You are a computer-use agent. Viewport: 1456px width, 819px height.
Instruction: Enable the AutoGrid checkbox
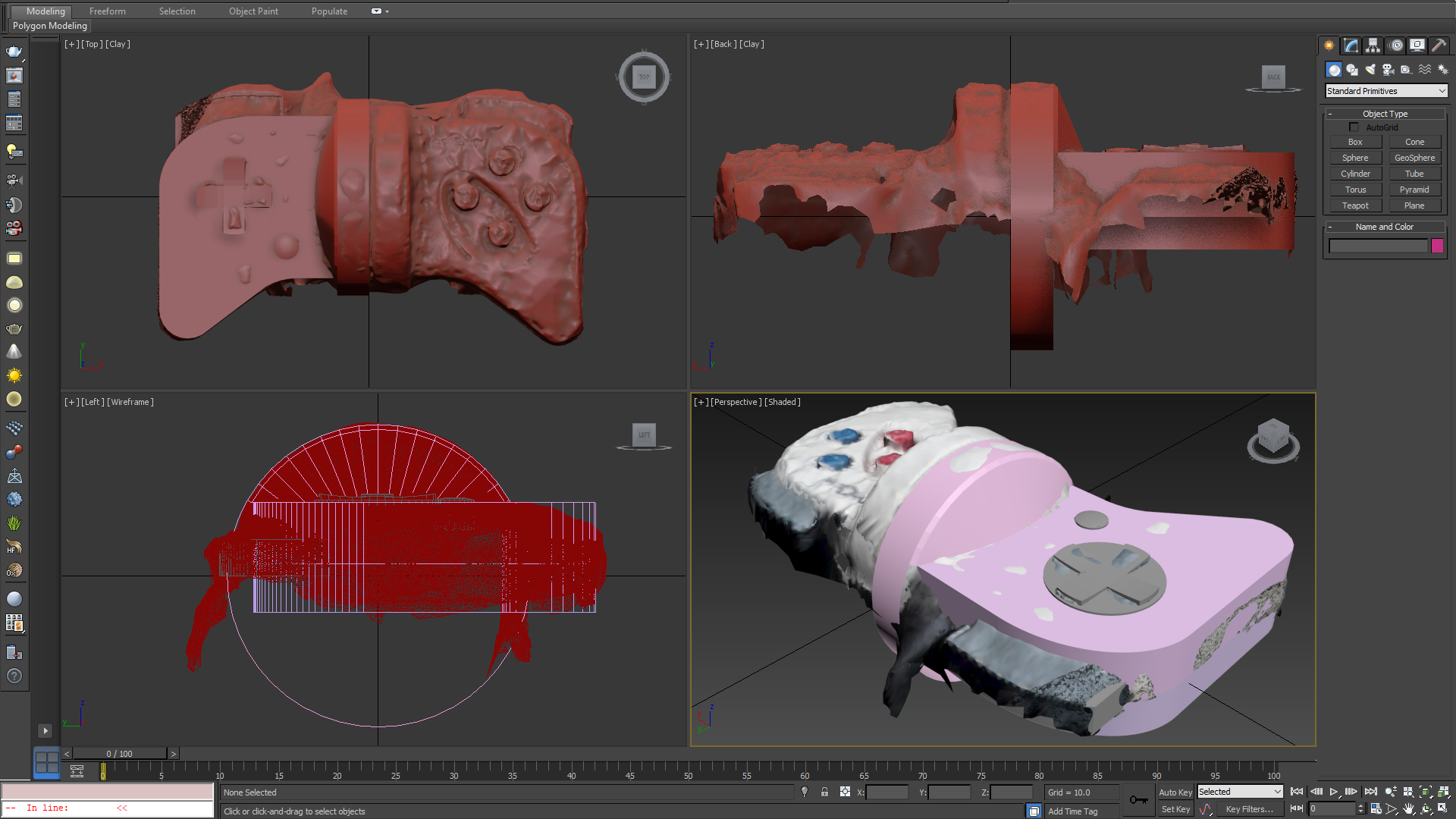tap(1354, 127)
